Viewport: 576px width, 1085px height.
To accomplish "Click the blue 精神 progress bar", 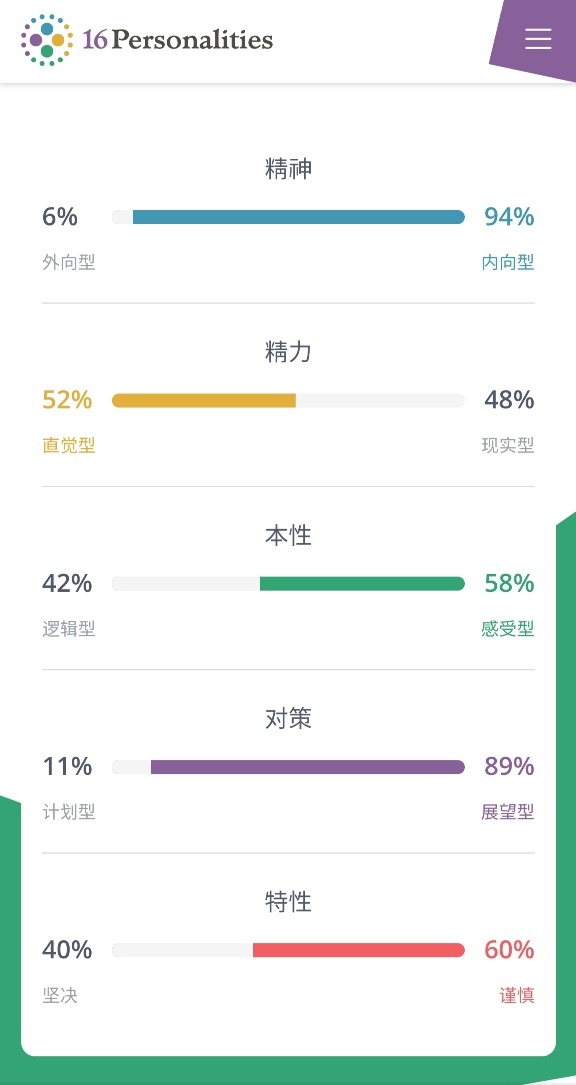I will 288,217.
